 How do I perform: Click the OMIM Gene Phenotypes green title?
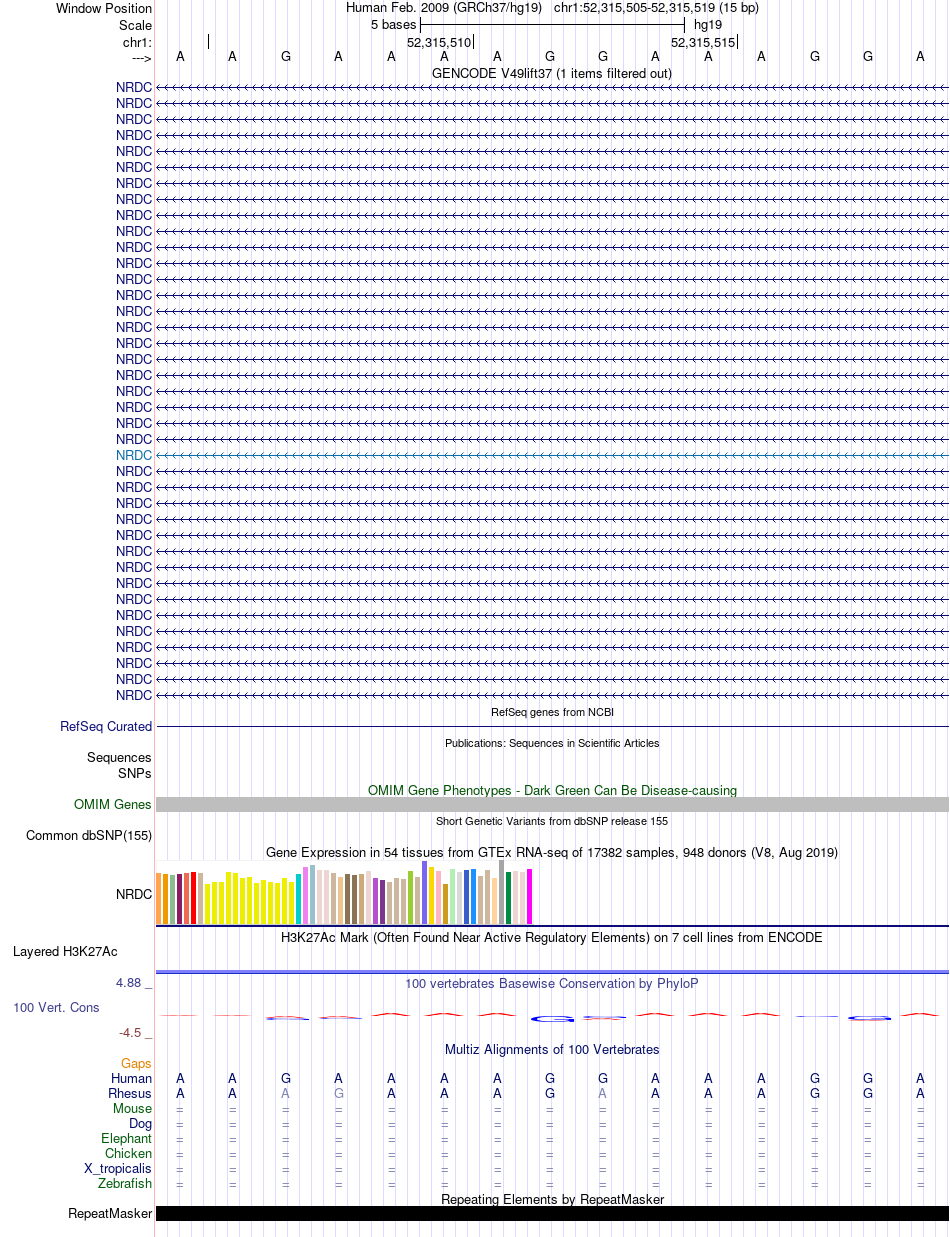[552, 790]
